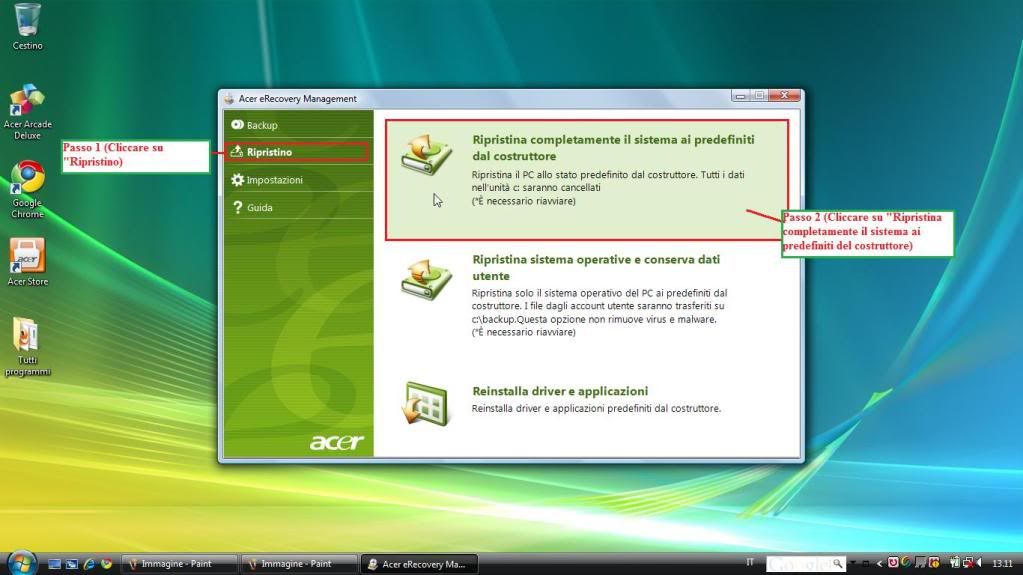Click the power plug battery tray icon
The height and width of the screenshot is (575, 1023).
(955, 563)
